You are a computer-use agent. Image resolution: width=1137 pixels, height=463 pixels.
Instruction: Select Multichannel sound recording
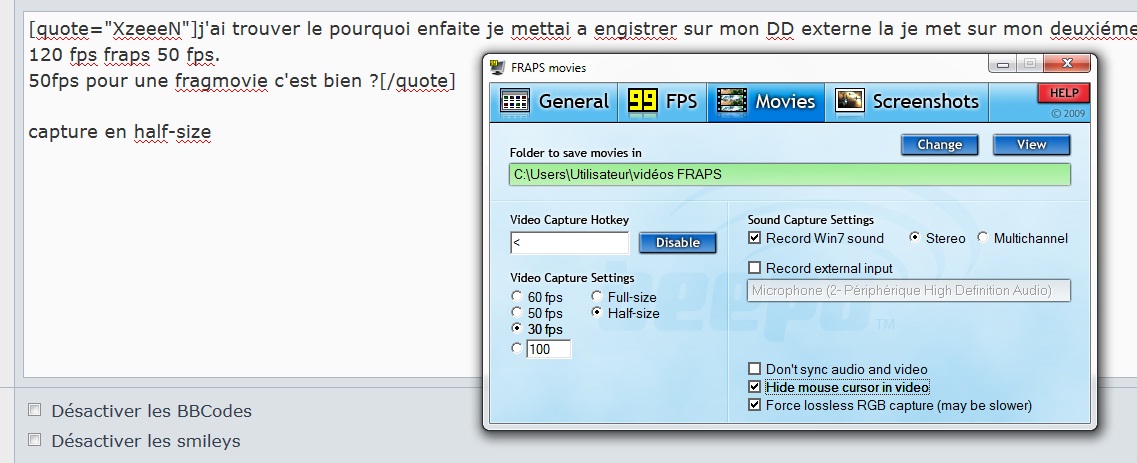click(983, 238)
